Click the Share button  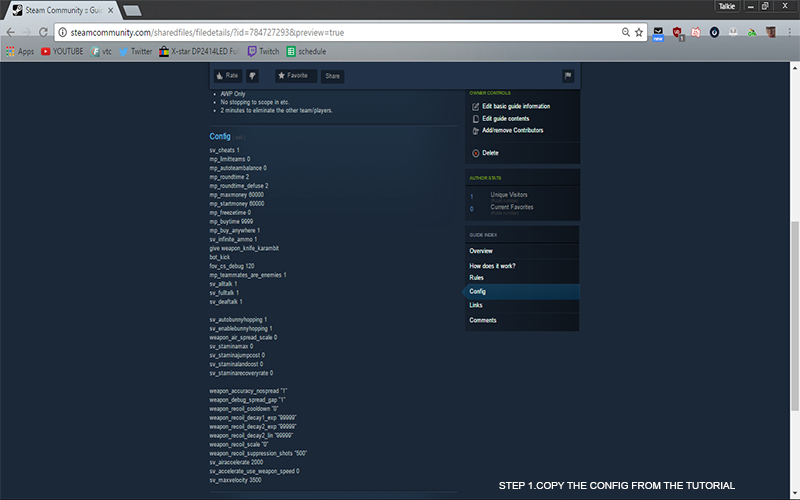coord(332,75)
